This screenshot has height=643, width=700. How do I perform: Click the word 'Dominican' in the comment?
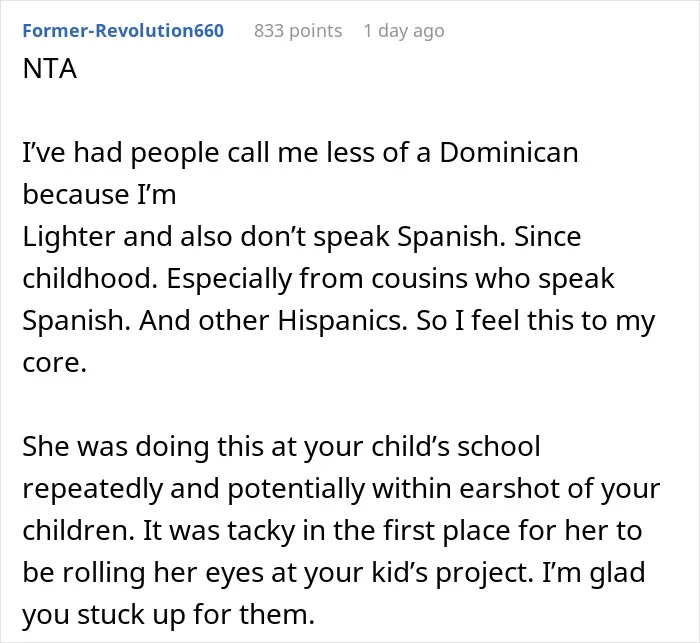coord(509,152)
